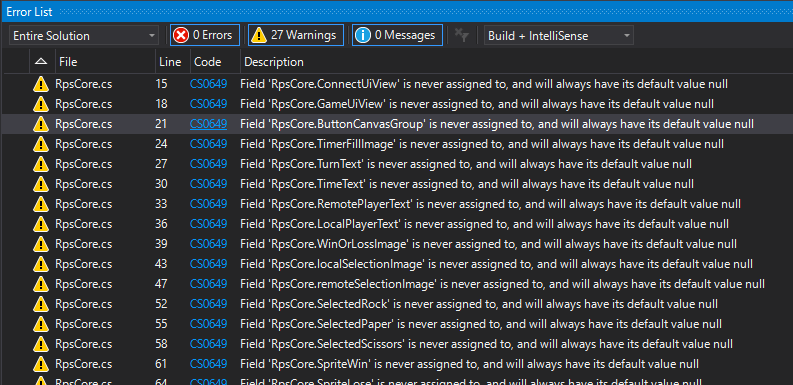Select the 'RpsCore.ConnectUiView' description text
Image resolution: width=793 pixels, height=385 pixels.
tap(484, 84)
